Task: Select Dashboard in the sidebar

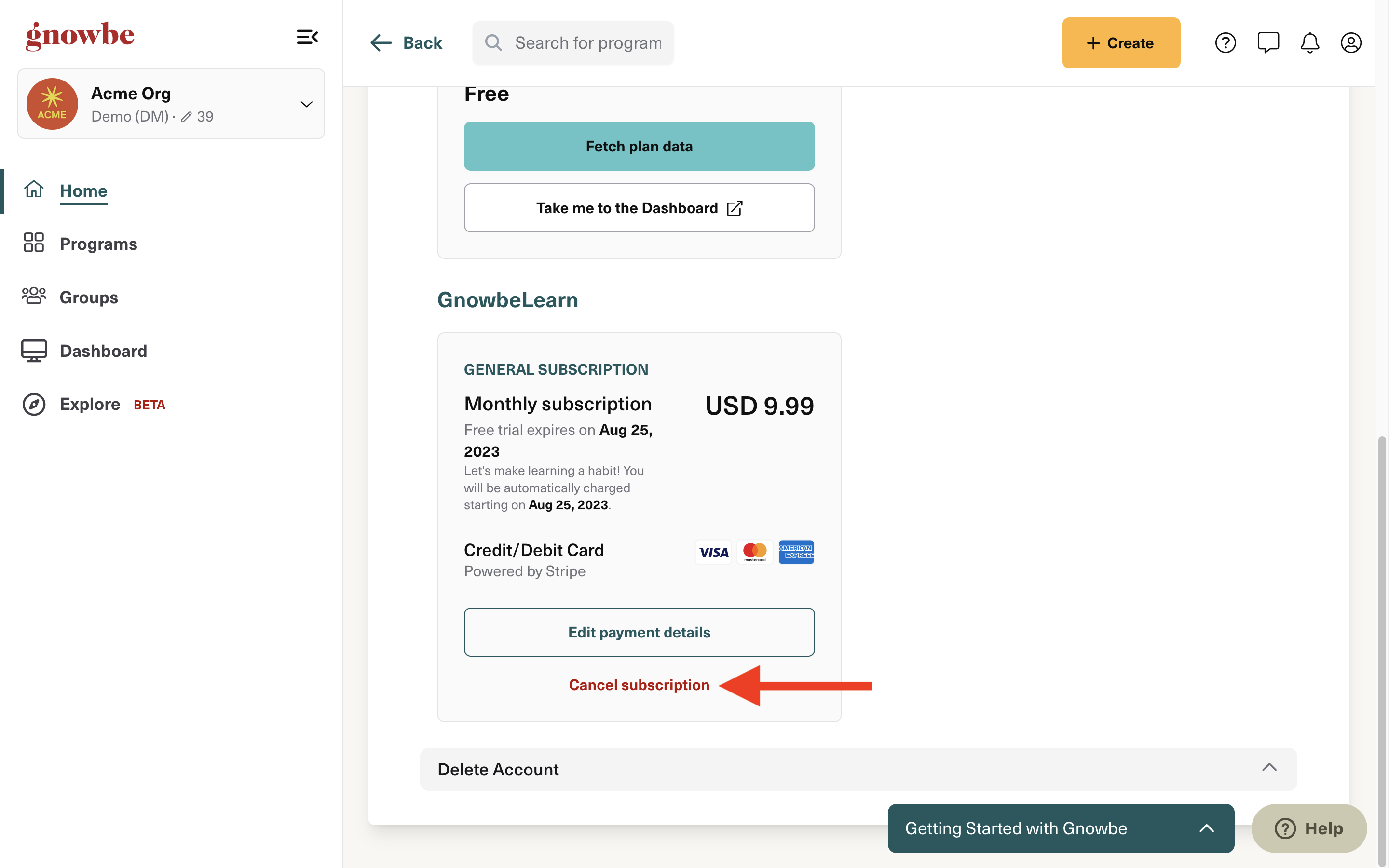Action: point(103,350)
